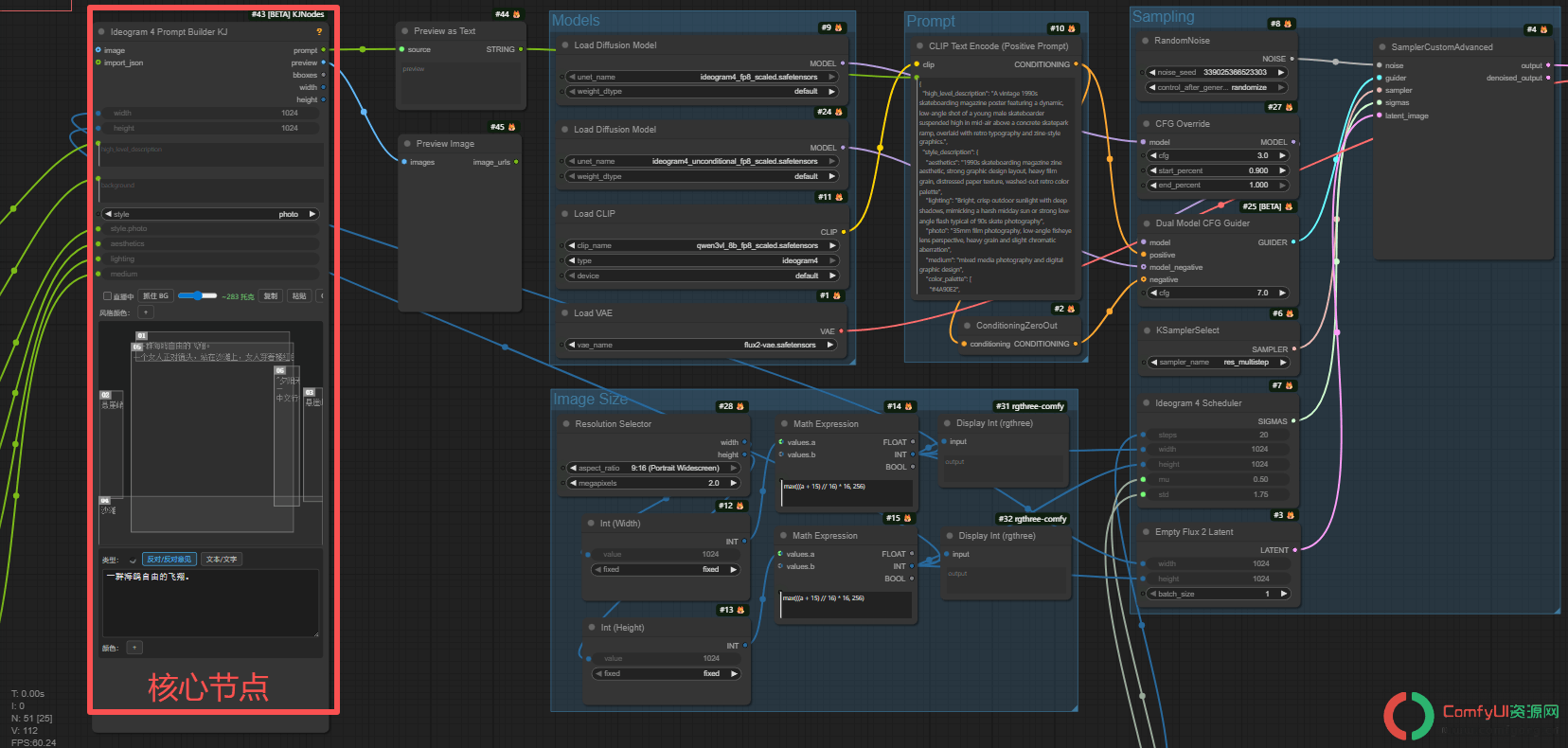
Task: Collapse the Load VAE node
Action: coord(565,313)
